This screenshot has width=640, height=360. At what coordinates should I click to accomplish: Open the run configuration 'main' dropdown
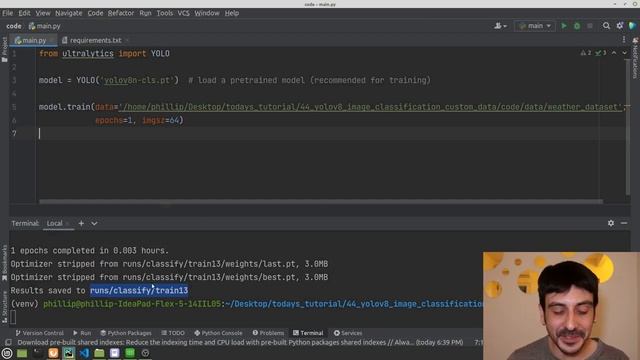535,26
